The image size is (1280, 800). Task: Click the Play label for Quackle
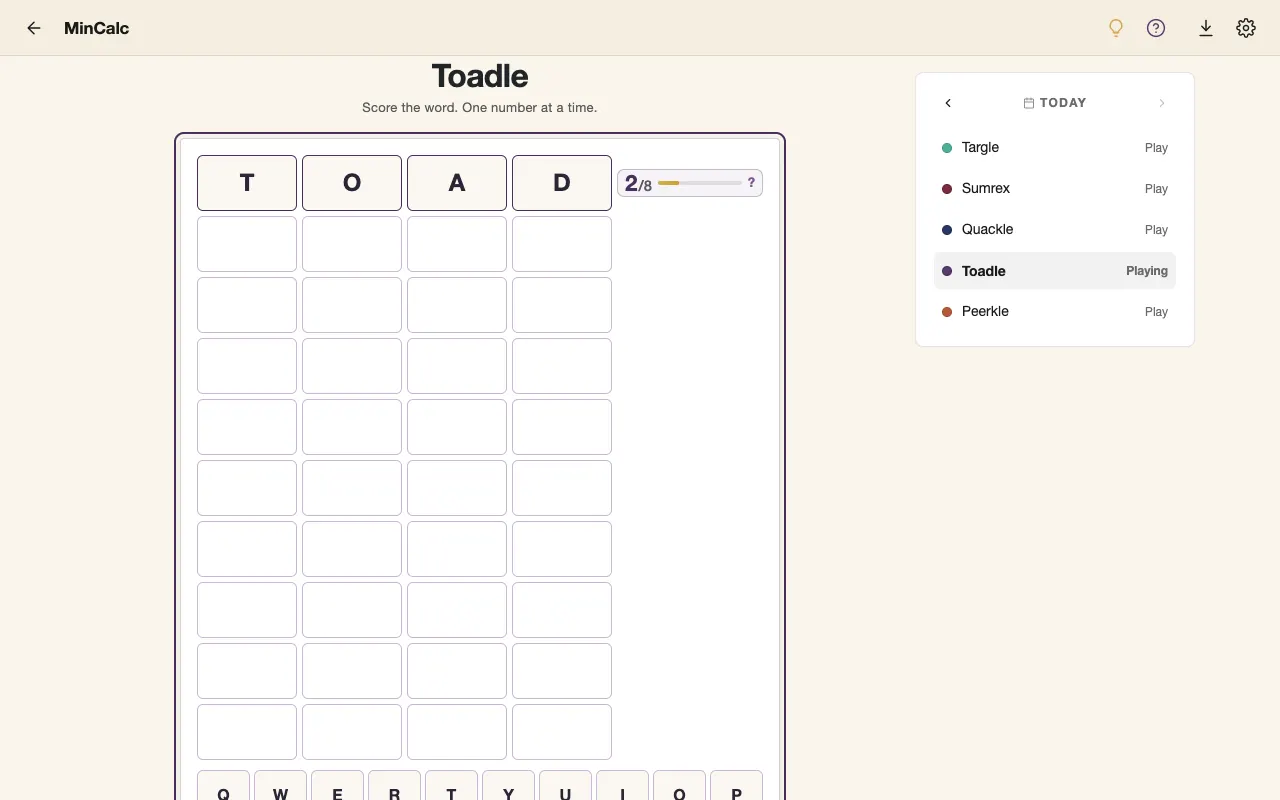tap(1156, 230)
